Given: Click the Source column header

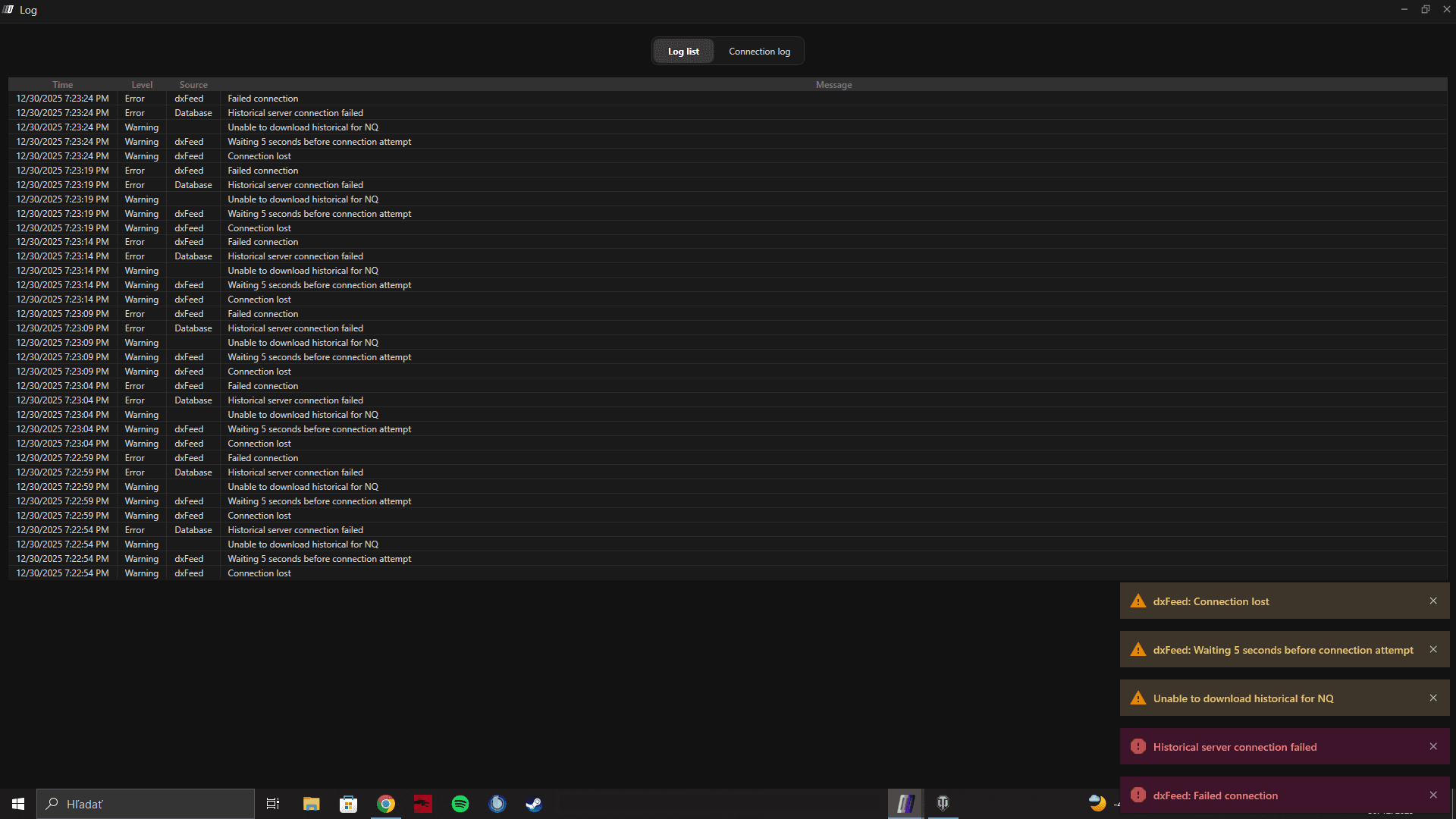Looking at the screenshot, I should pos(193,85).
